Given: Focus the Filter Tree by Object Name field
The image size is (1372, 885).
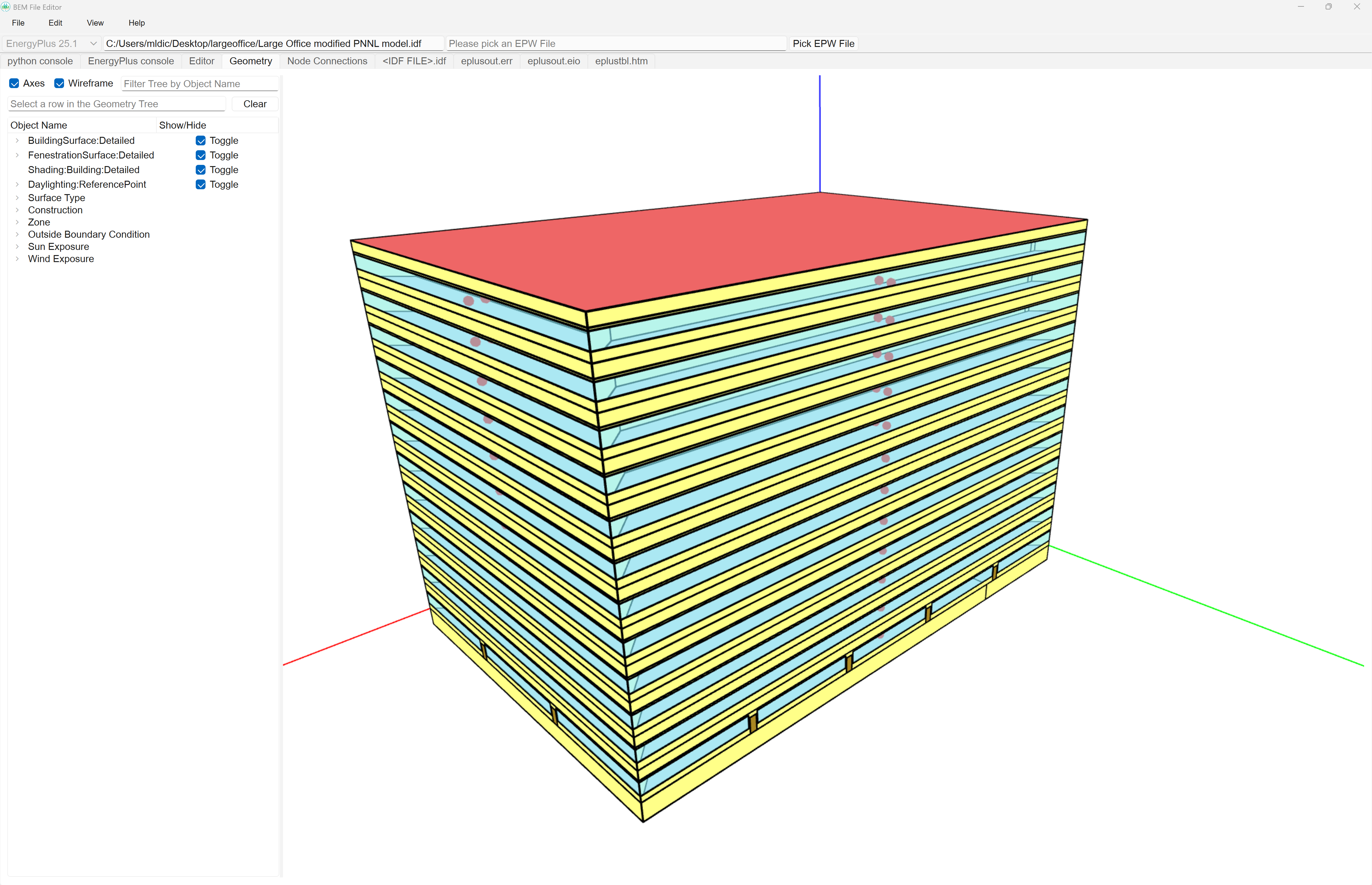Looking at the screenshot, I should pyautogui.click(x=200, y=84).
